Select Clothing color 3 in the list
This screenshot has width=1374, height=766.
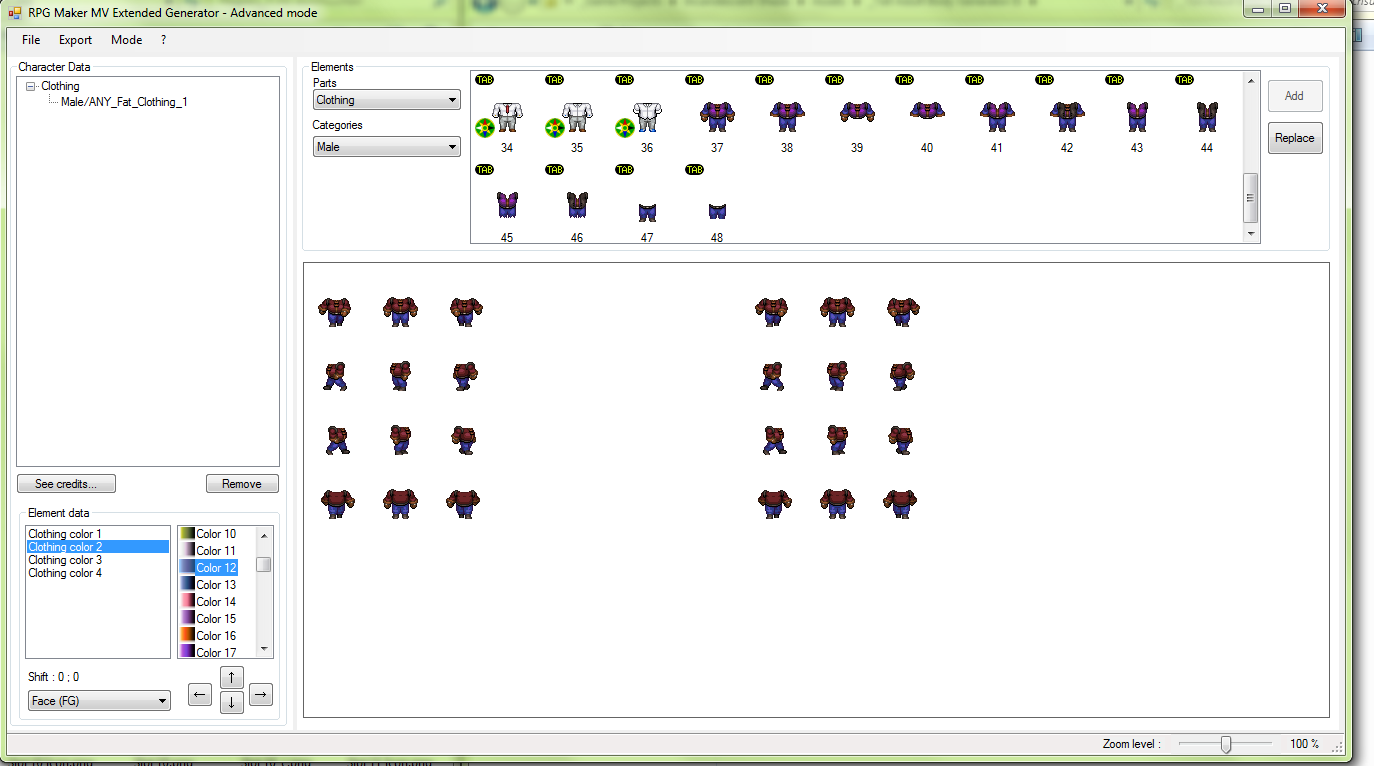pyautogui.click(x=98, y=560)
